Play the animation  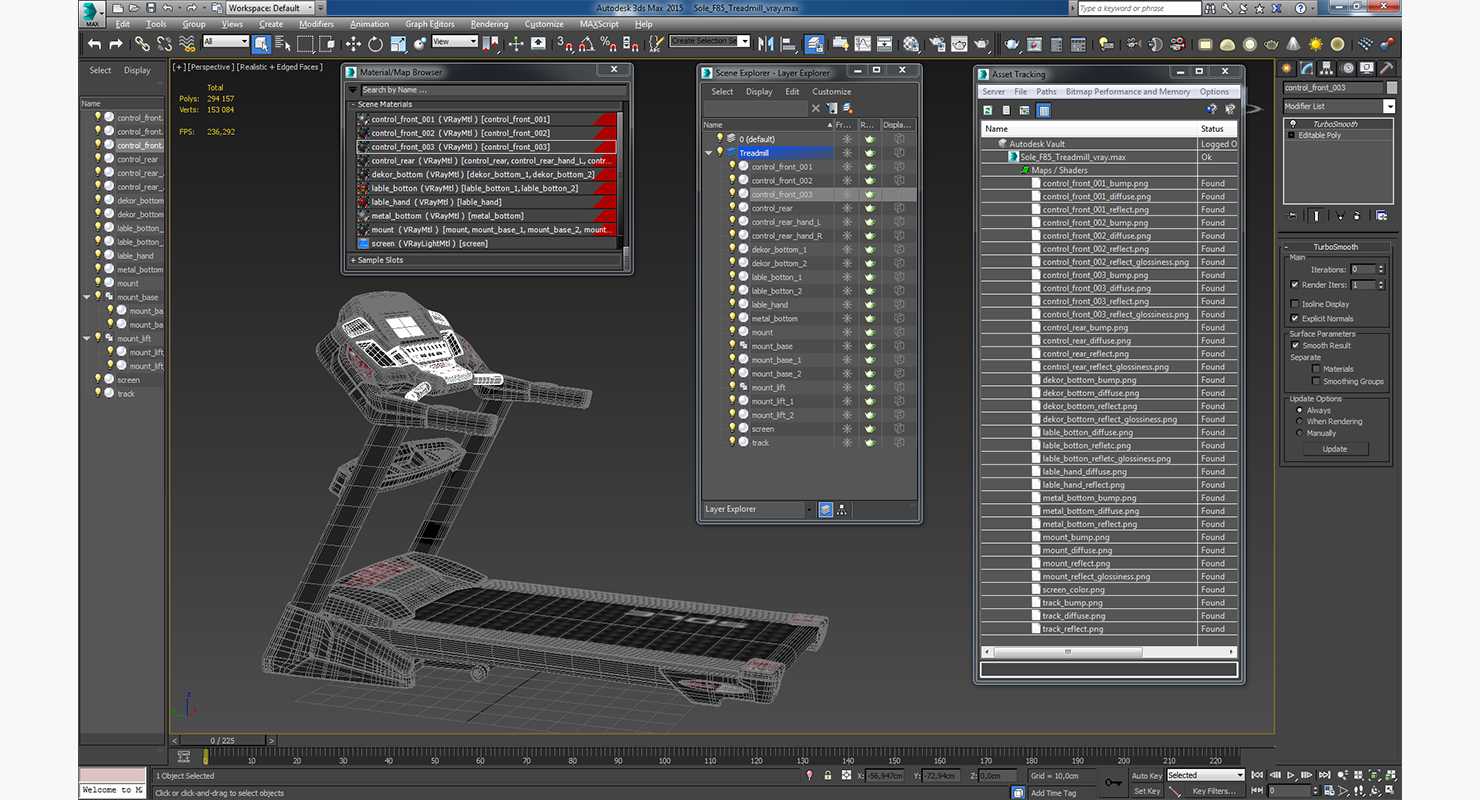click(x=1291, y=775)
